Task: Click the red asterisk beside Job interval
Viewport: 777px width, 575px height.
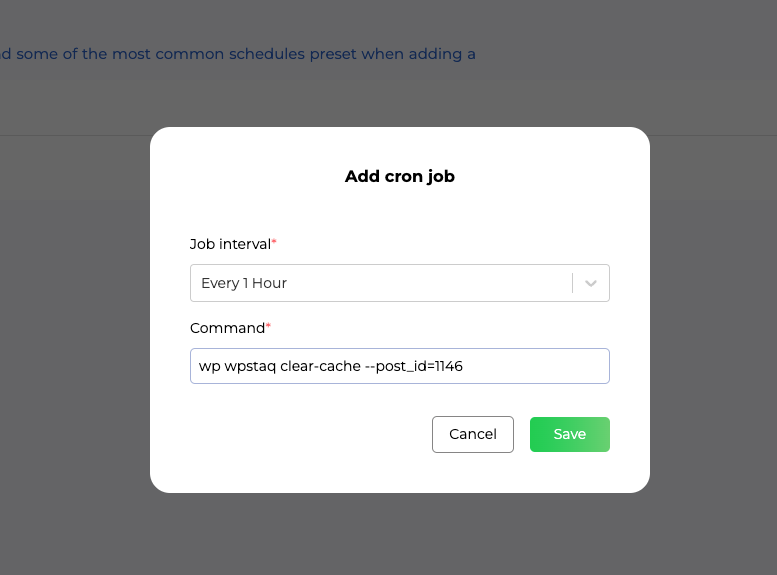Action: [274, 243]
